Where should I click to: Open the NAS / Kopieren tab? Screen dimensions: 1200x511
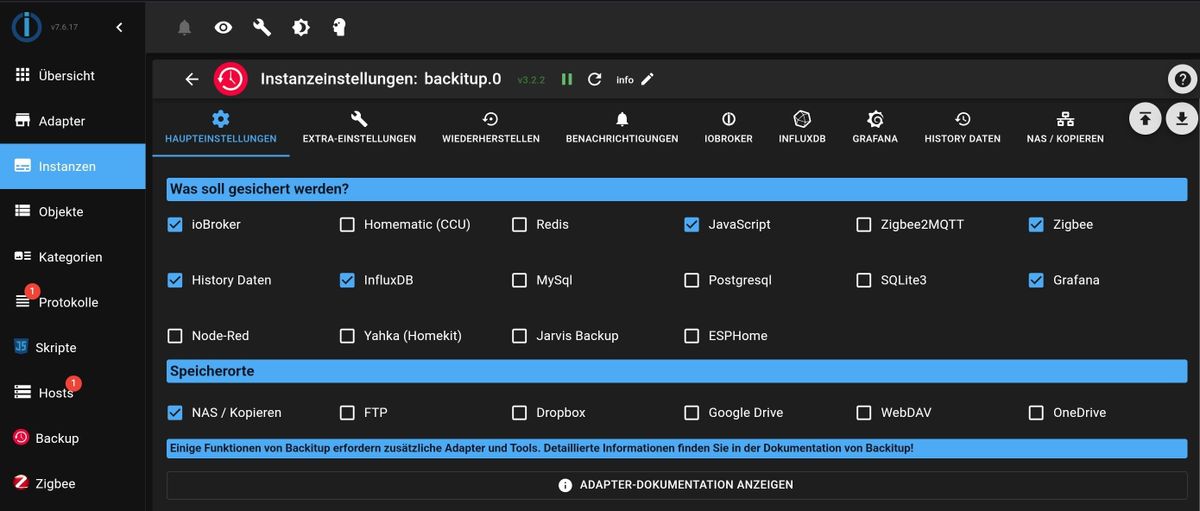point(1065,127)
